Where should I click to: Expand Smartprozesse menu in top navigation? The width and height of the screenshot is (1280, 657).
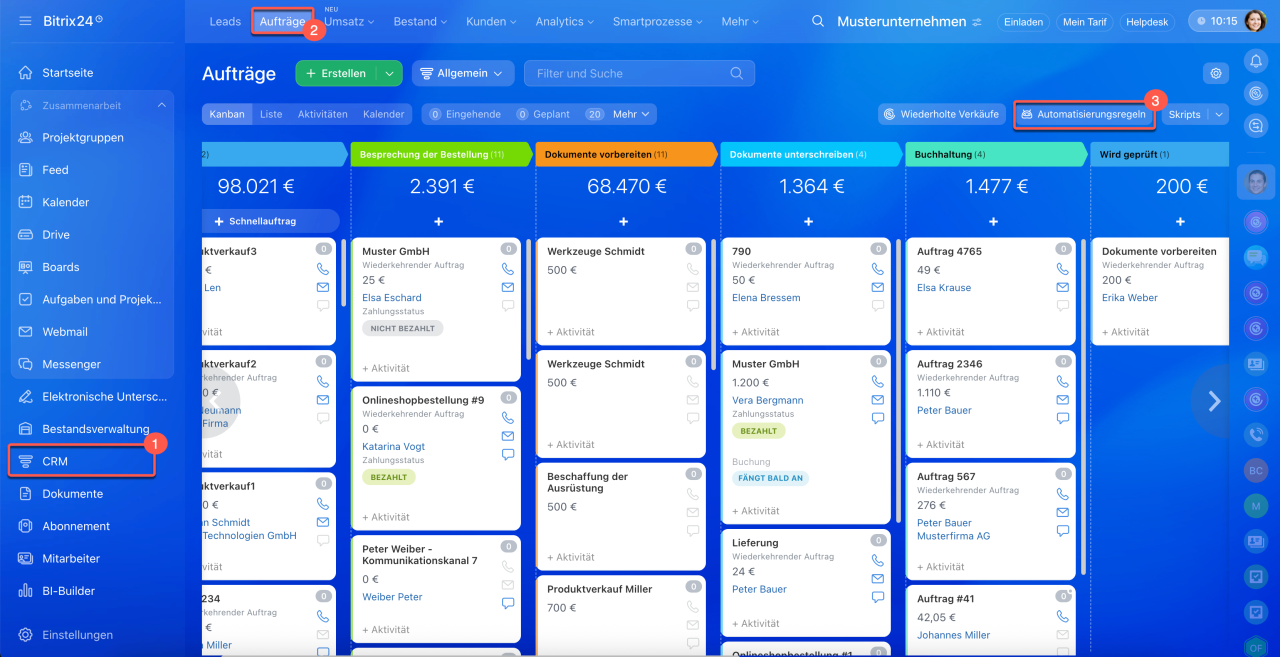pyautogui.click(x=657, y=22)
